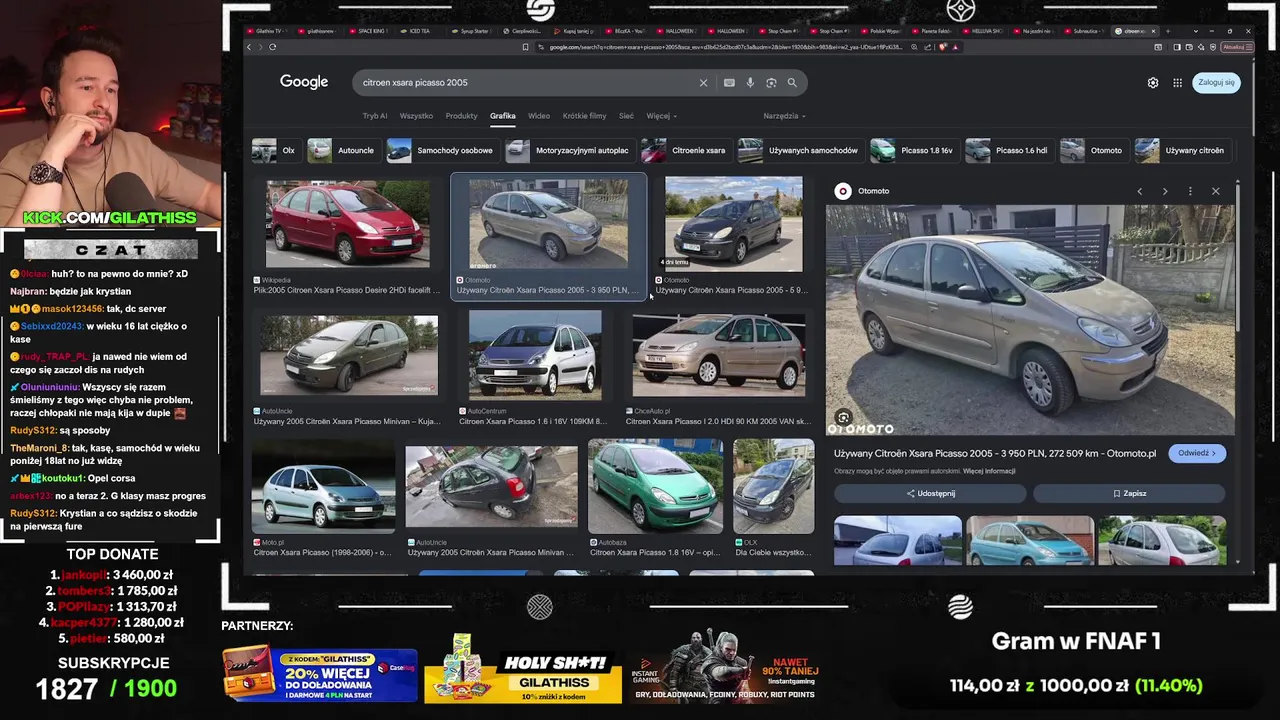This screenshot has height=720, width=1280.
Task: Open the Brave Shields lion icon
Action: [942, 47]
